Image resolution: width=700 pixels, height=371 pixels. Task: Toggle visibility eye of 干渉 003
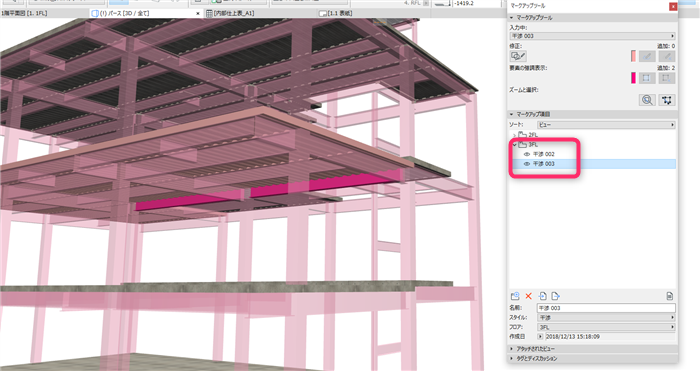(x=527, y=164)
